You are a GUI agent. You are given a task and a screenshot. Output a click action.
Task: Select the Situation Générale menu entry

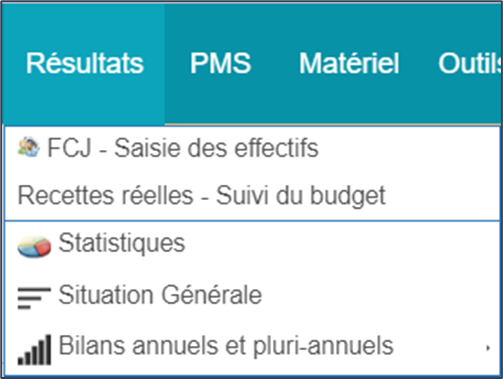[252, 296]
